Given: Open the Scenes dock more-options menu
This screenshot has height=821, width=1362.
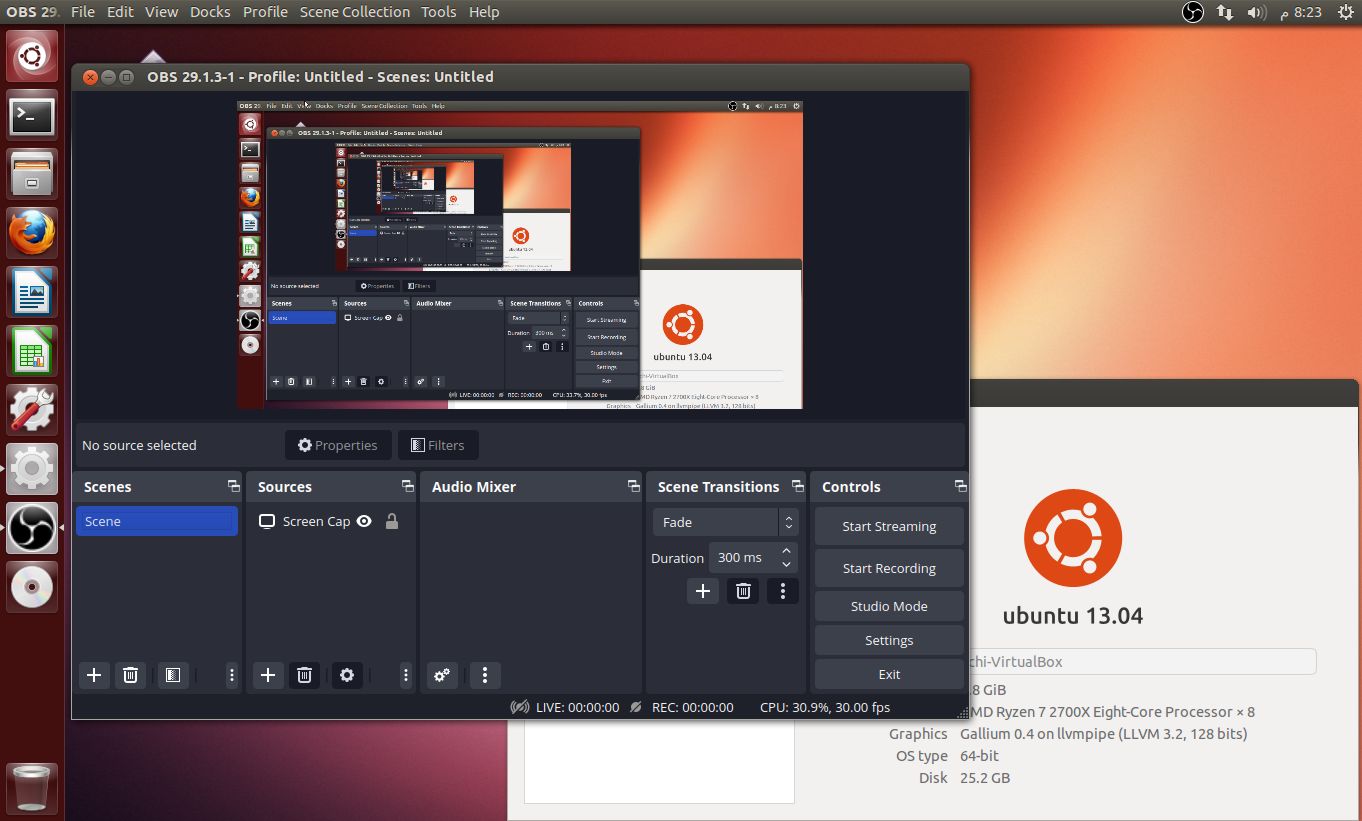Looking at the screenshot, I should 232,675.
